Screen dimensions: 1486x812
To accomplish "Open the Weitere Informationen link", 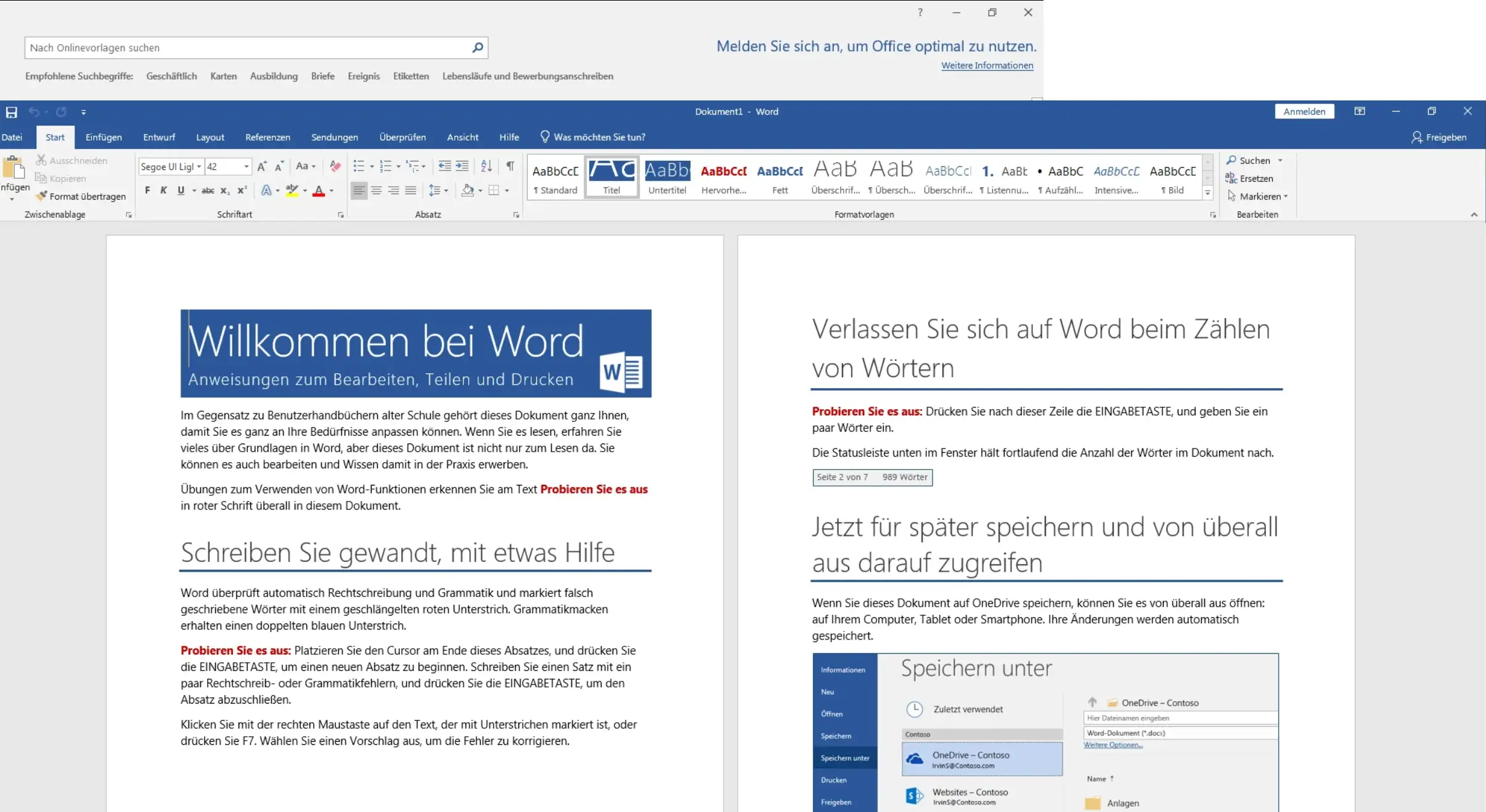I will click(987, 65).
